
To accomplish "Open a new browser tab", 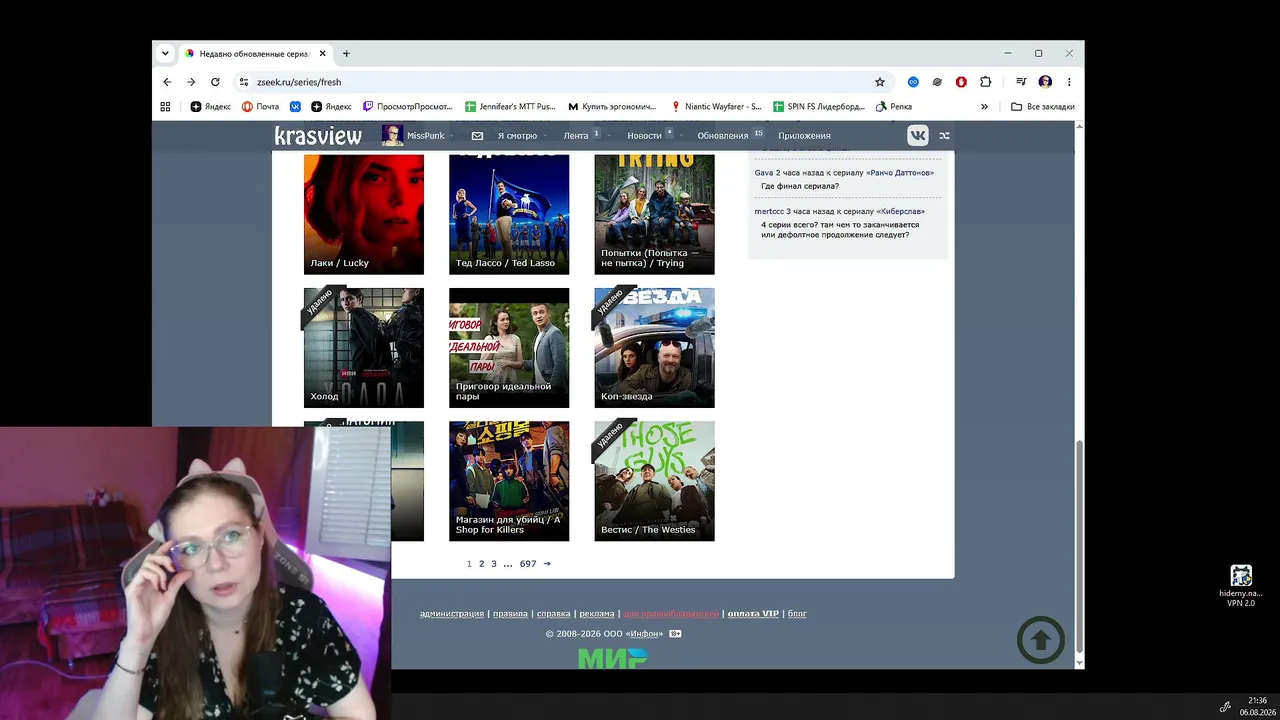I will [x=346, y=54].
